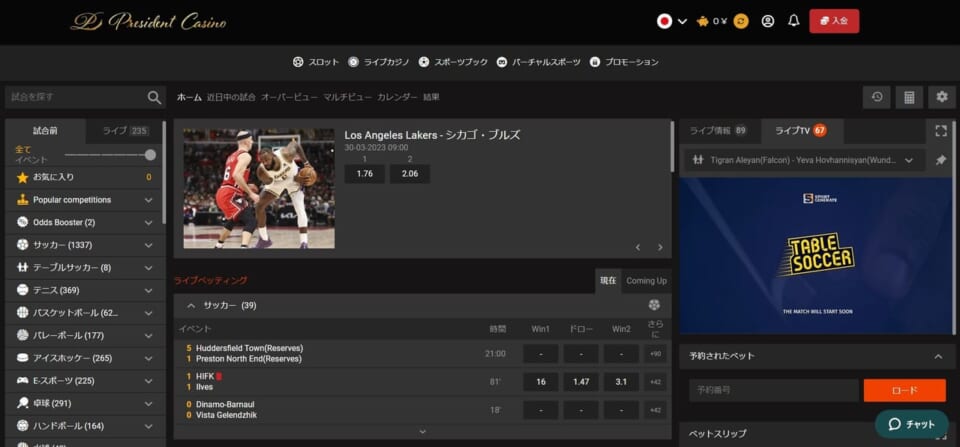Open Dinamo-Barnaul match +42 markets

[x=655, y=410]
